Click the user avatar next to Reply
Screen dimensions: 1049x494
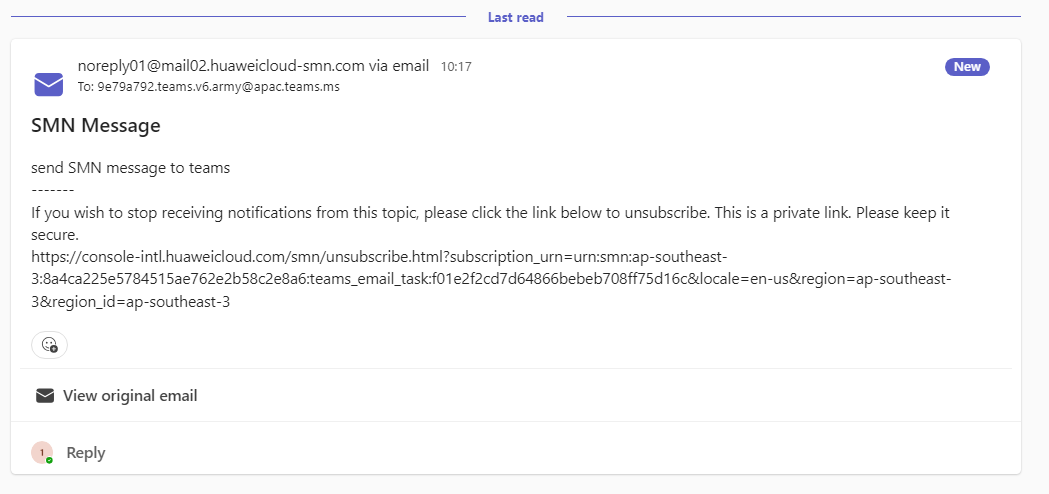click(42, 453)
